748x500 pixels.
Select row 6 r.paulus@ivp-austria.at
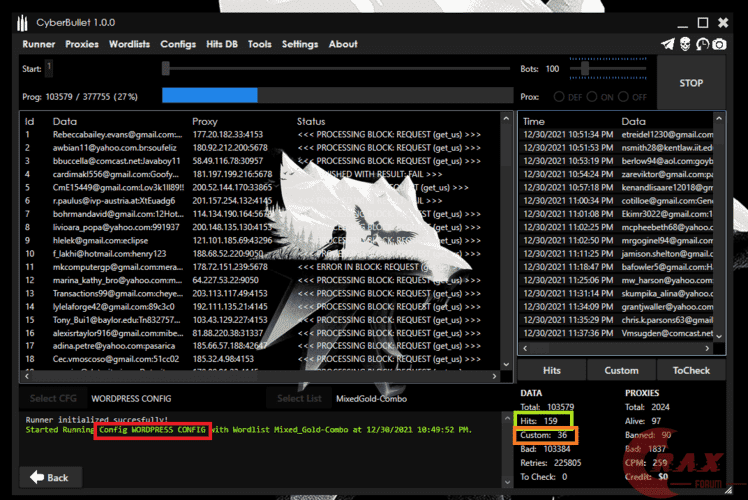260,201
